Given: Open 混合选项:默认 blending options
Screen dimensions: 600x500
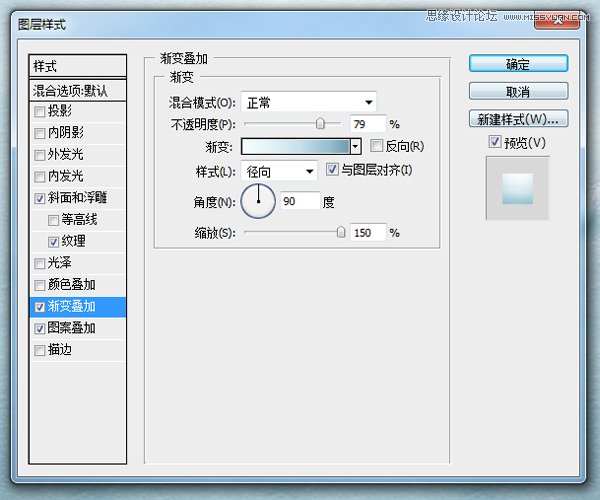Looking at the screenshot, I should 78,91.
